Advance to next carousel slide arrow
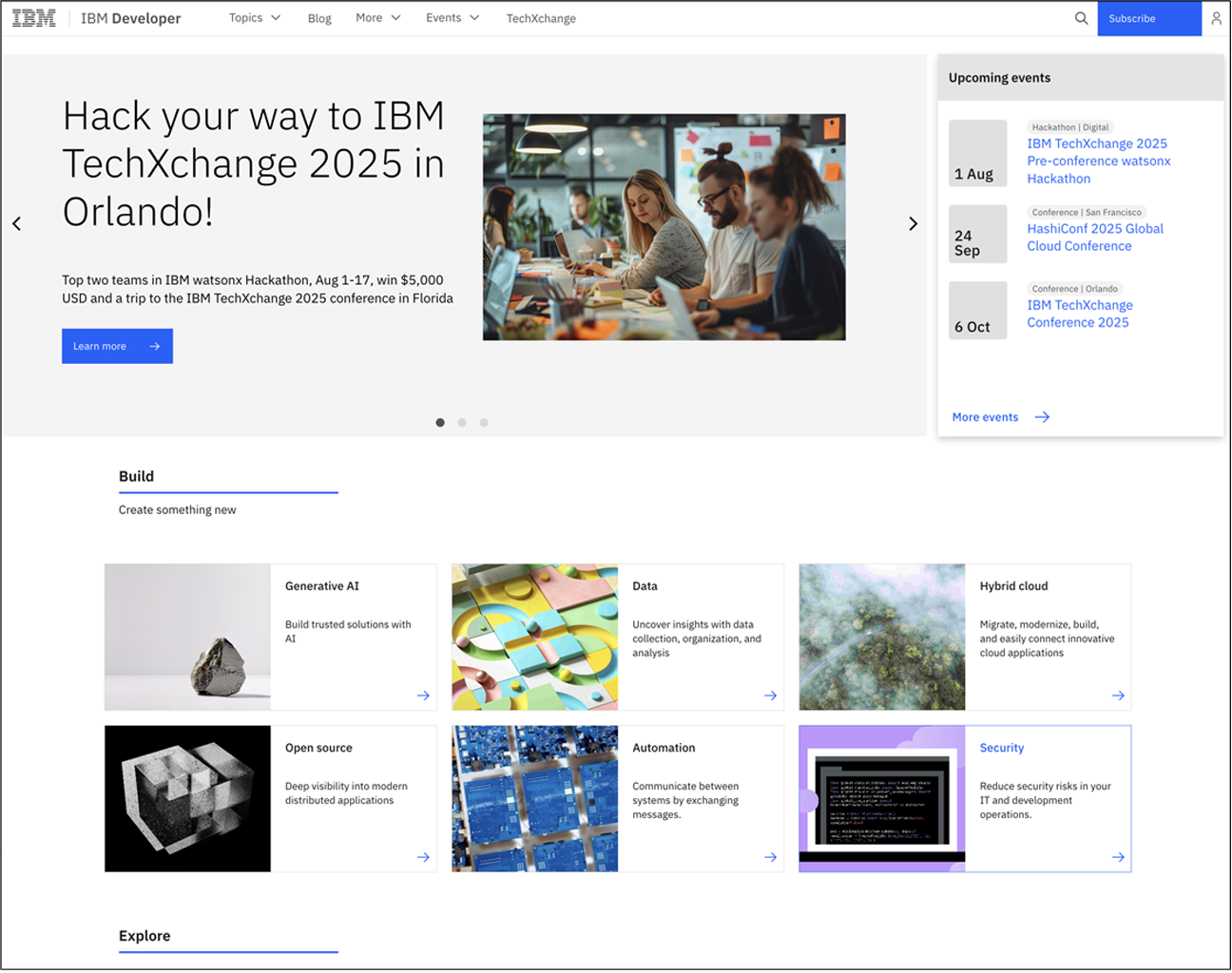The width and height of the screenshot is (1232, 973). click(x=913, y=224)
